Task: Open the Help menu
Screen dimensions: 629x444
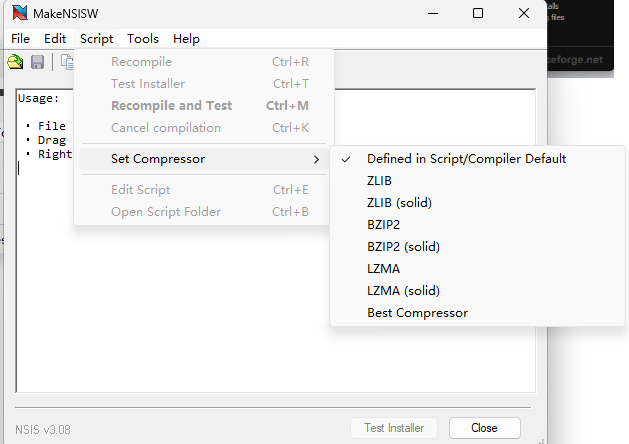Action: [x=187, y=39]
